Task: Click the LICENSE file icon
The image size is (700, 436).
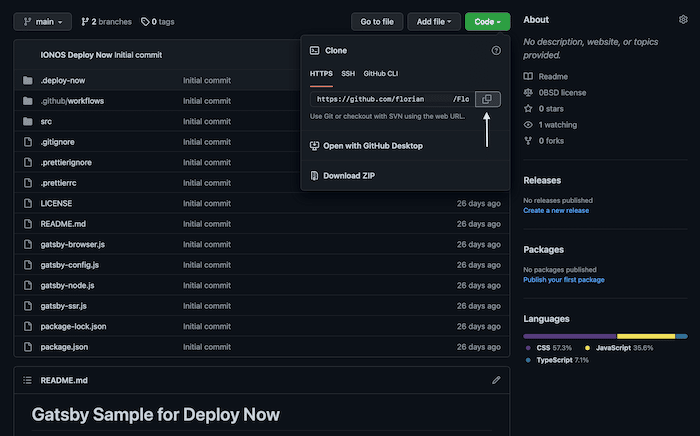Action: click(28, 203)
